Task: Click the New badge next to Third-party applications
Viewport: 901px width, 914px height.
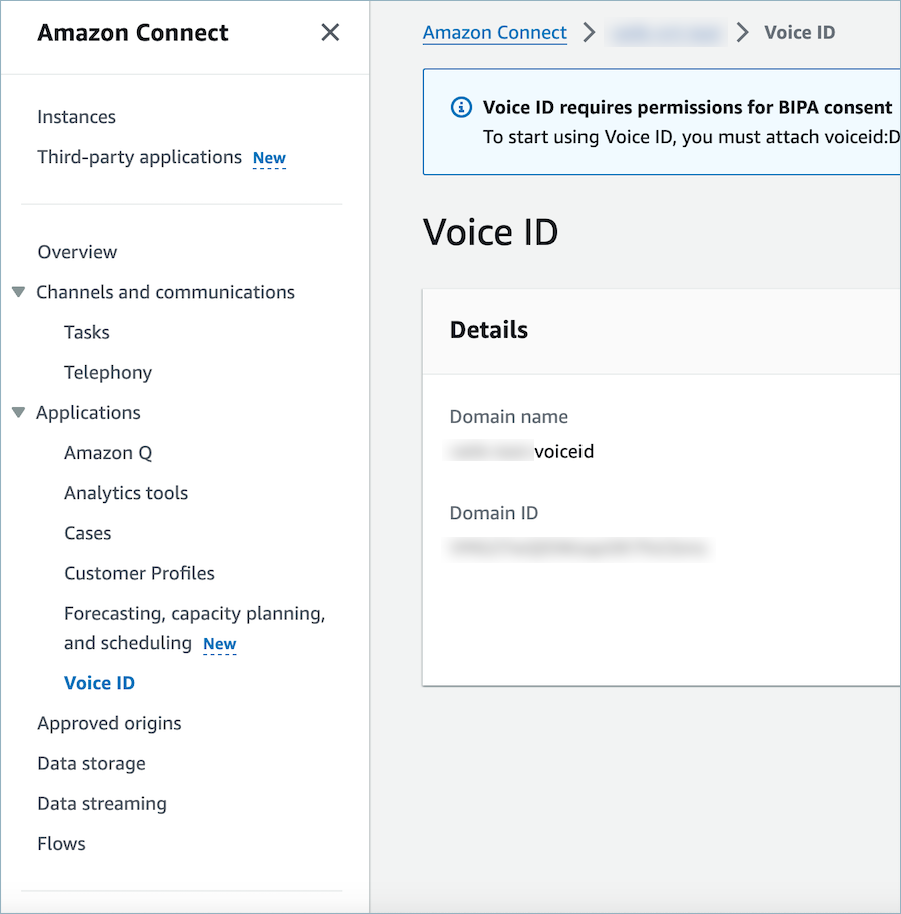Action: pyautogui.click(x=268, y=158)
